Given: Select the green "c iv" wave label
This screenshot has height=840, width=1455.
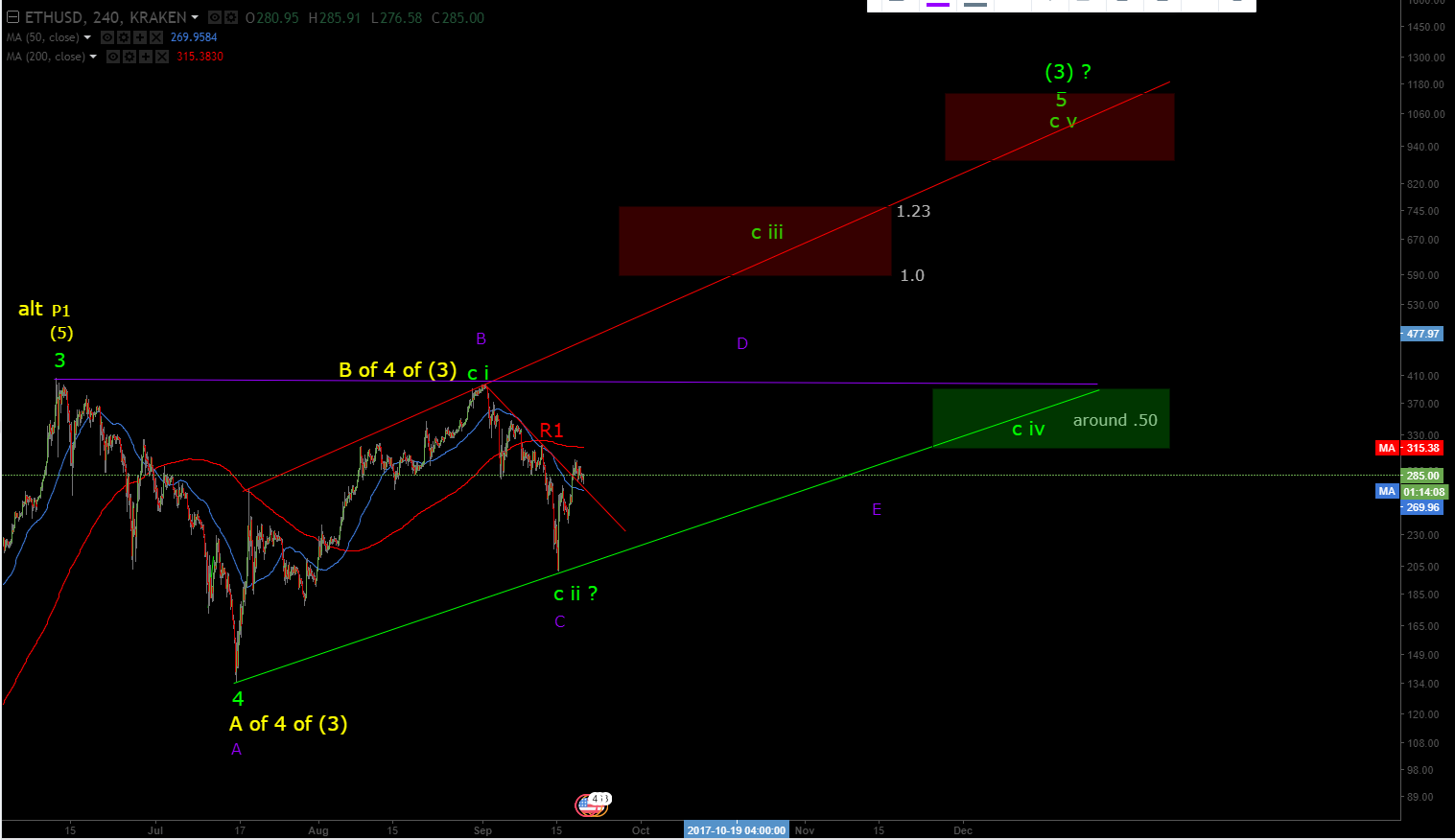Looking at the screenshot, I should coord(1028,429).
